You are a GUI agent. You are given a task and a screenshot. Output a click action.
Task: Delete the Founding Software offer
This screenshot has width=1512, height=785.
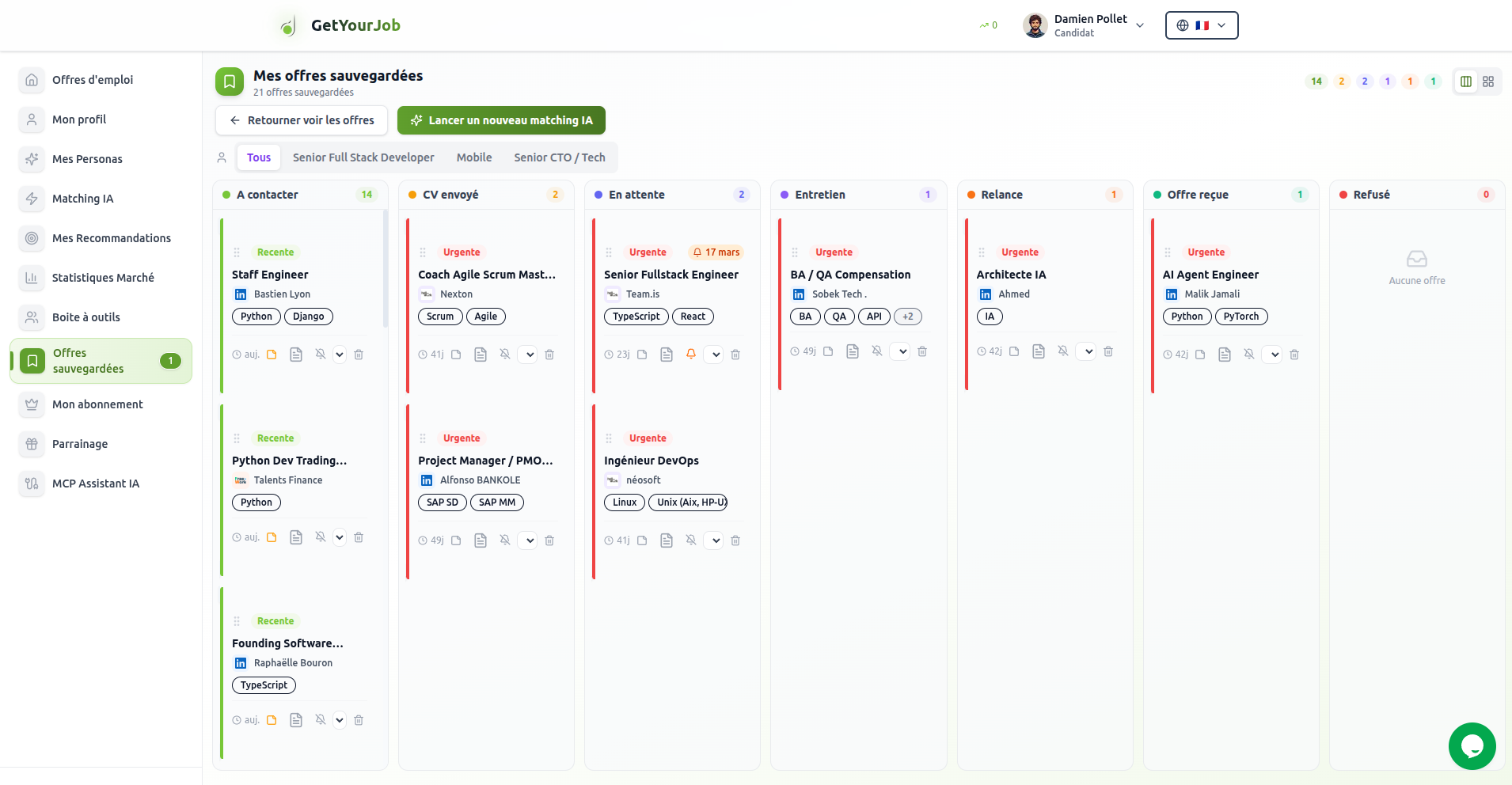pyautogui.click(x=359, y=720)
